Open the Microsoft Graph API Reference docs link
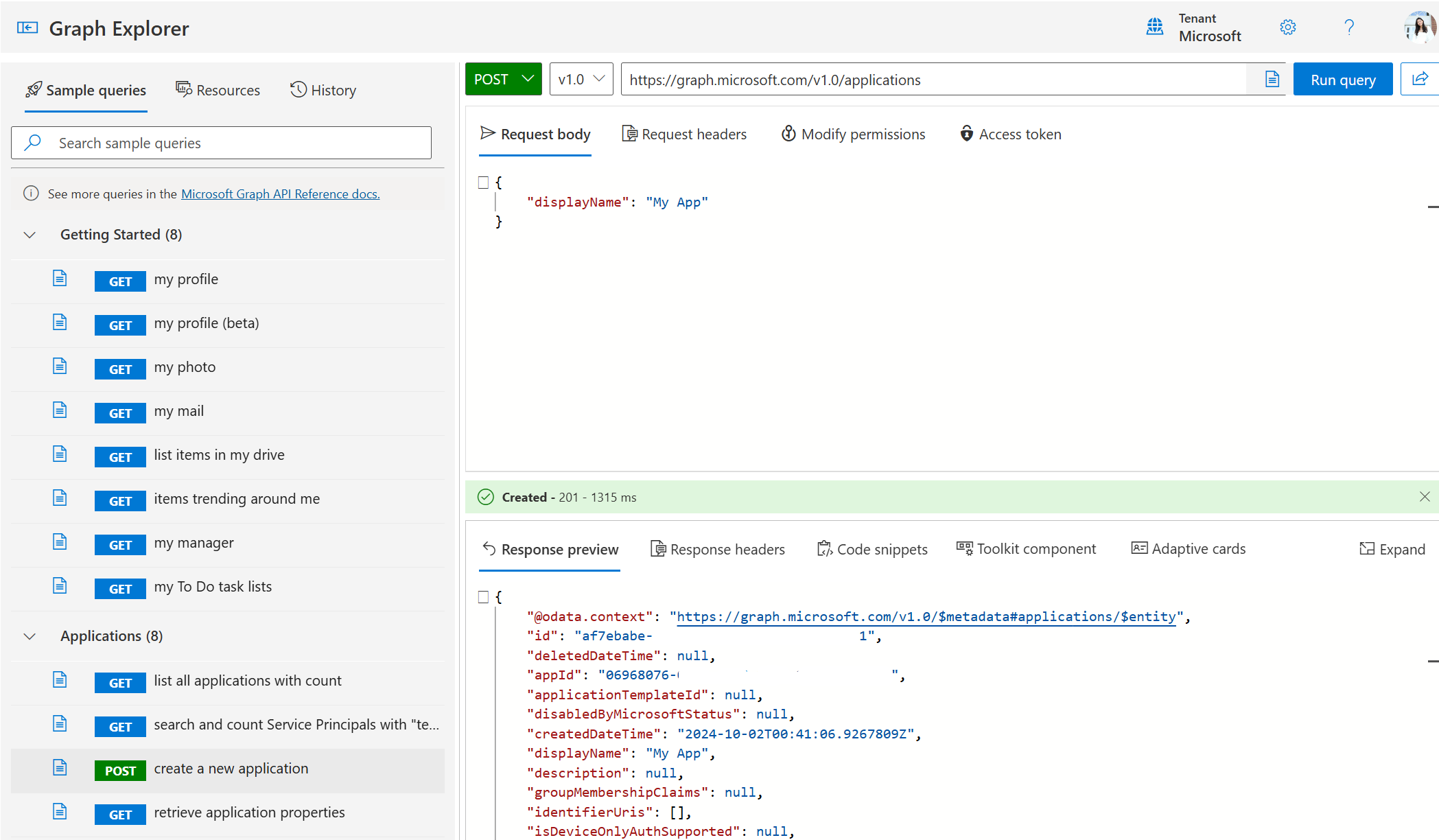 (x=280, y=194)
